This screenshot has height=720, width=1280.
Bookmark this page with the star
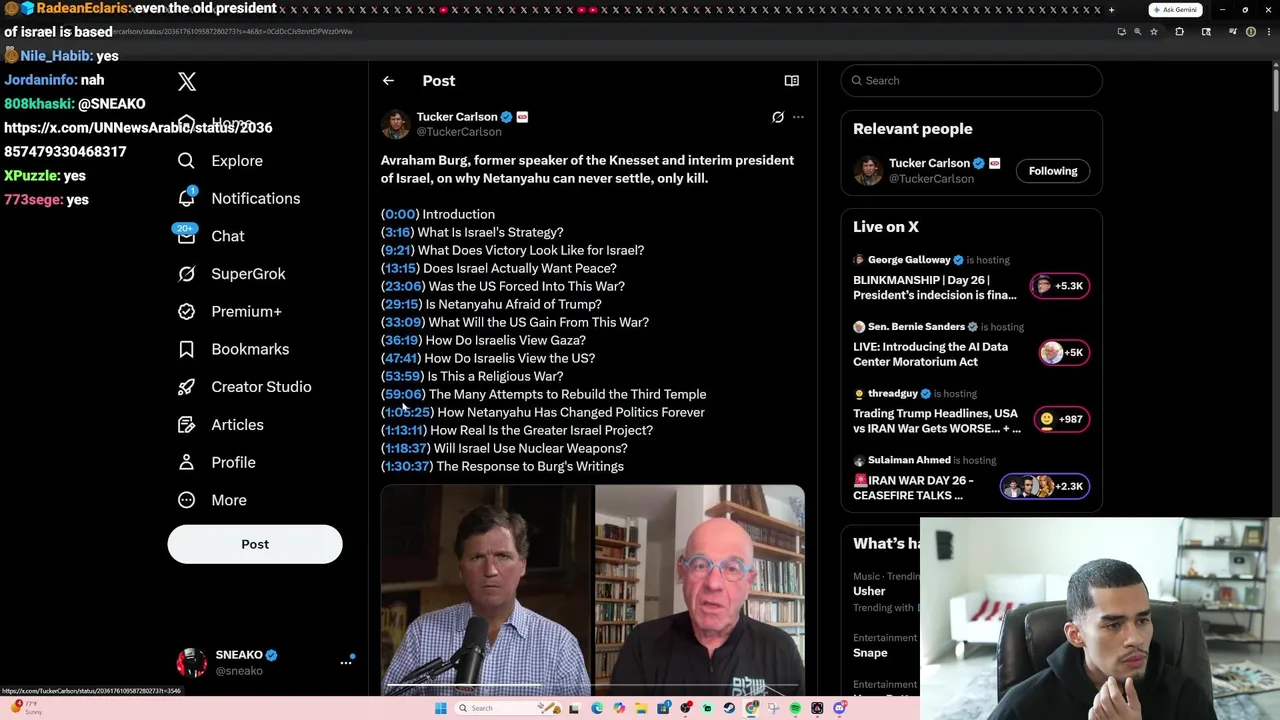pos(1154,32)
